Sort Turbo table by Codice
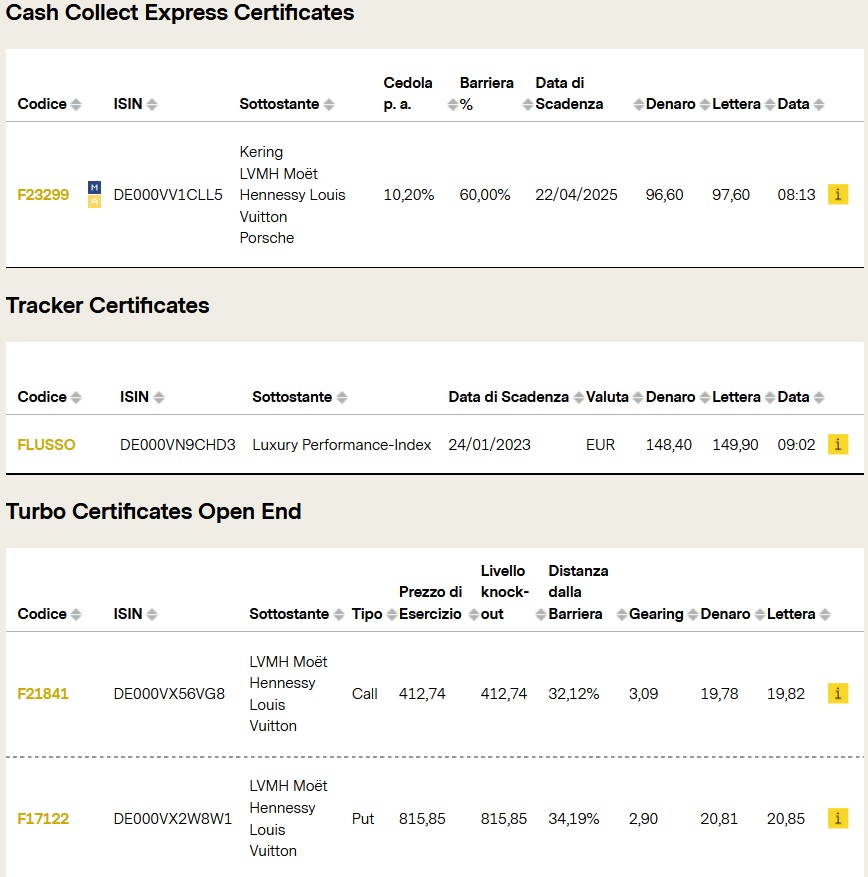Viewport: 868px width, 877px height. (76, 615)
